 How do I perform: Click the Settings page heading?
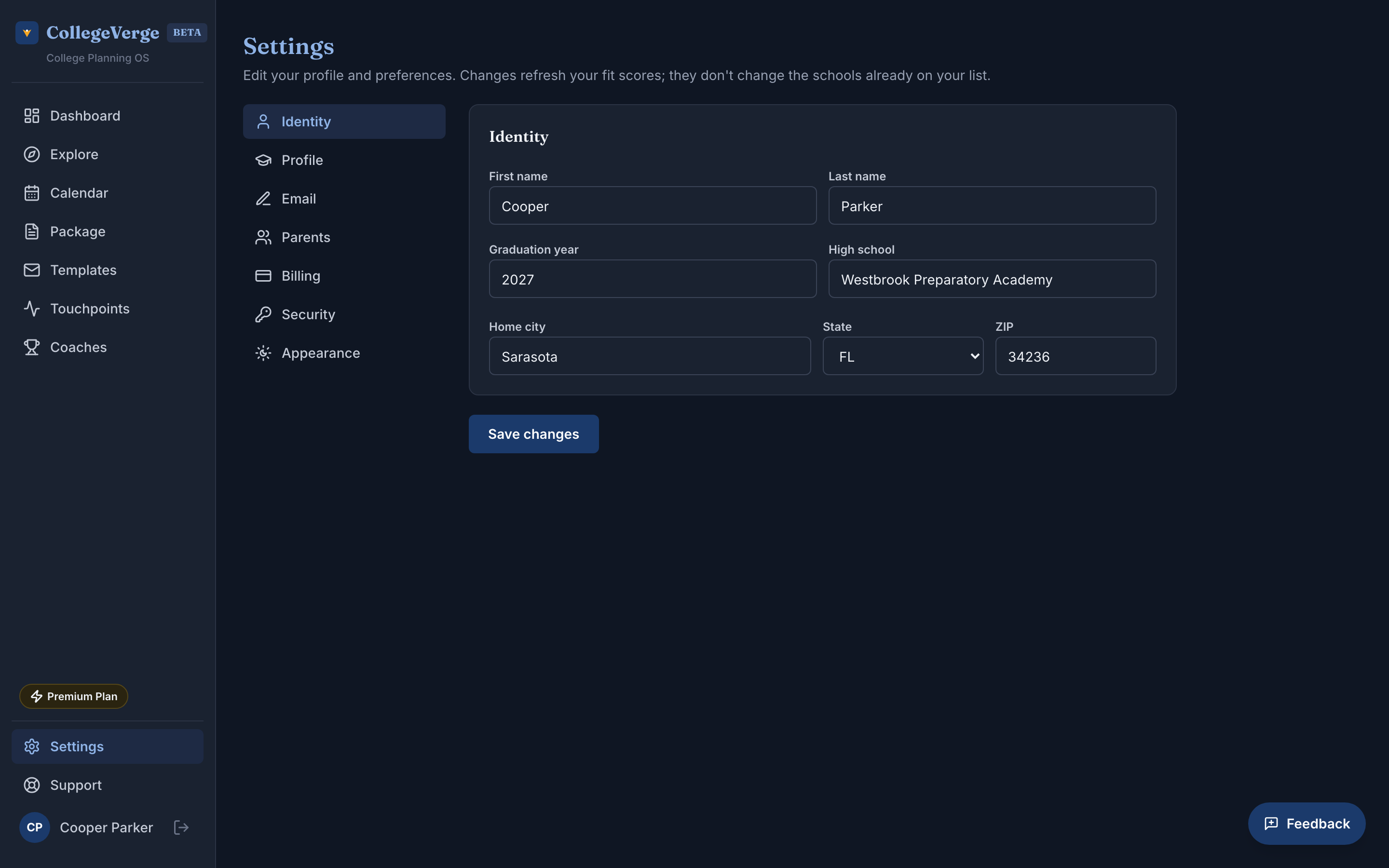(289, 46)
